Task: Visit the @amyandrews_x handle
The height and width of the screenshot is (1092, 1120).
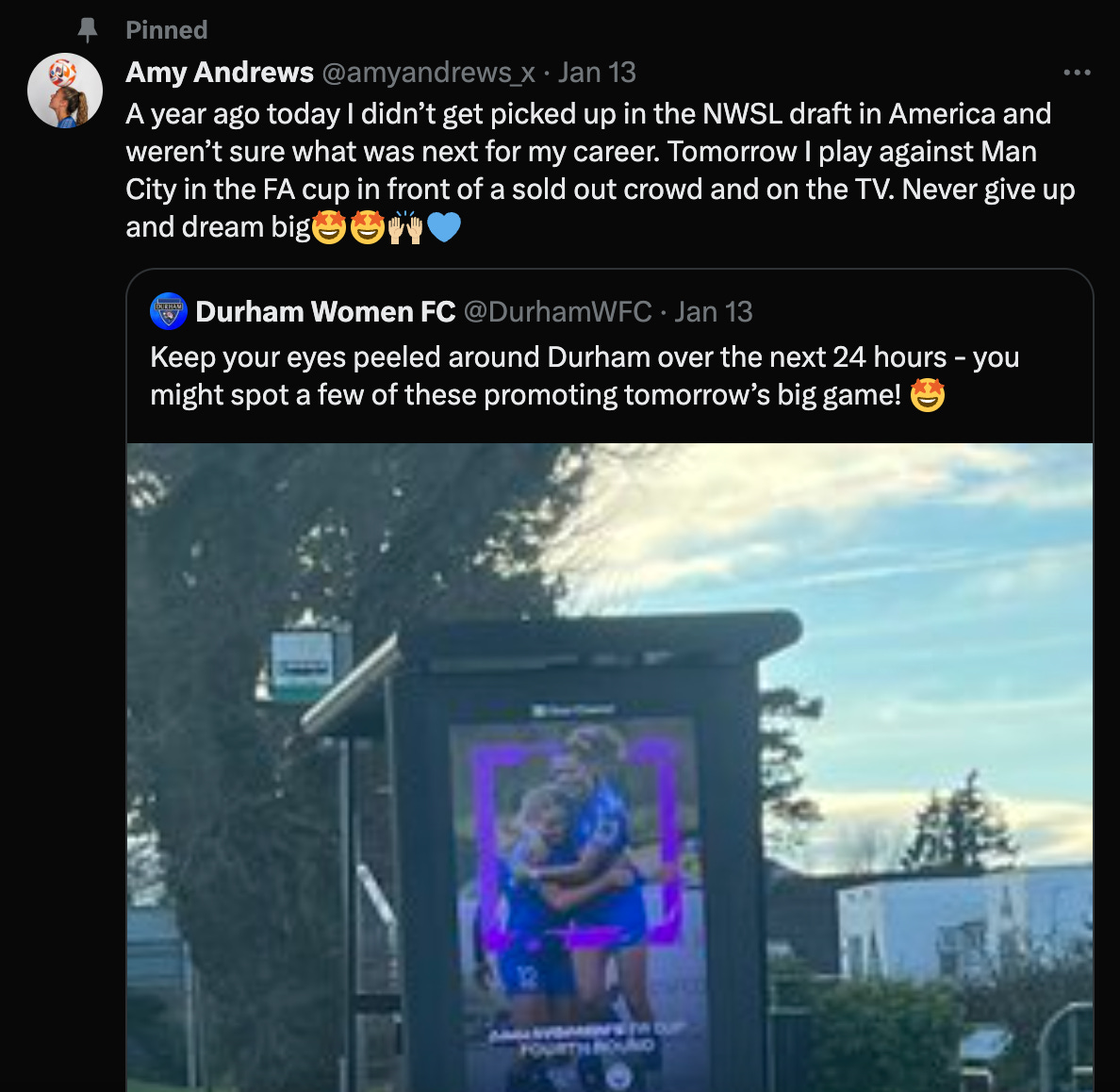Action: pos(429,73)
